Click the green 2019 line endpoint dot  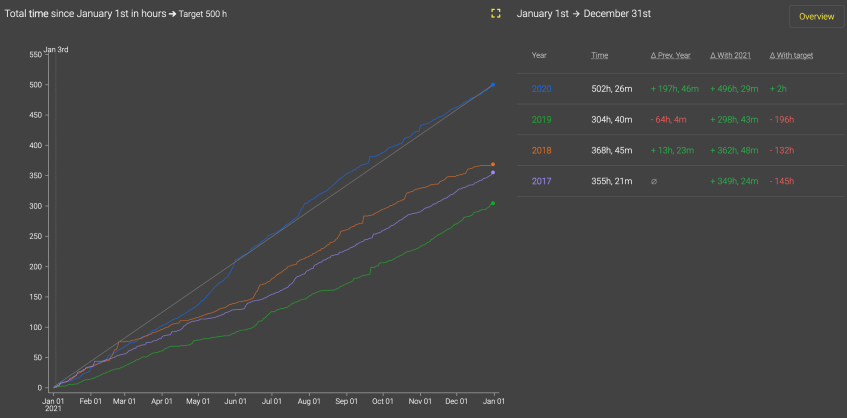(493, 204)
